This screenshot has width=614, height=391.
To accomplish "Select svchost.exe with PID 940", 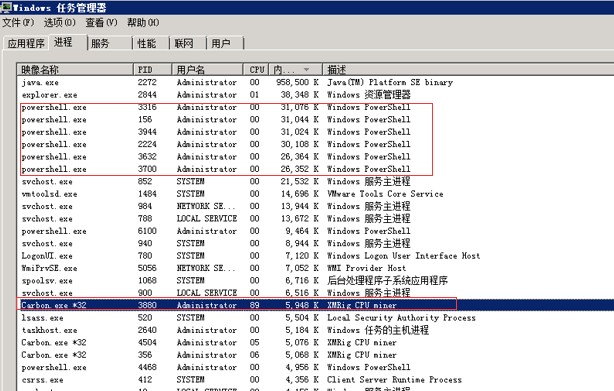I will (315, 243).
